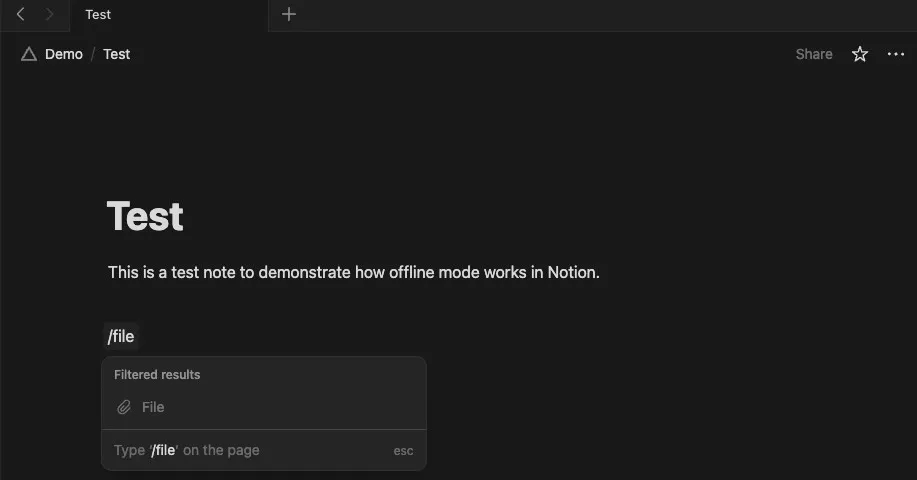Click the Test page title
This screenshot has width=917, height=480.
pyautogui.click(x=145, y=216)
